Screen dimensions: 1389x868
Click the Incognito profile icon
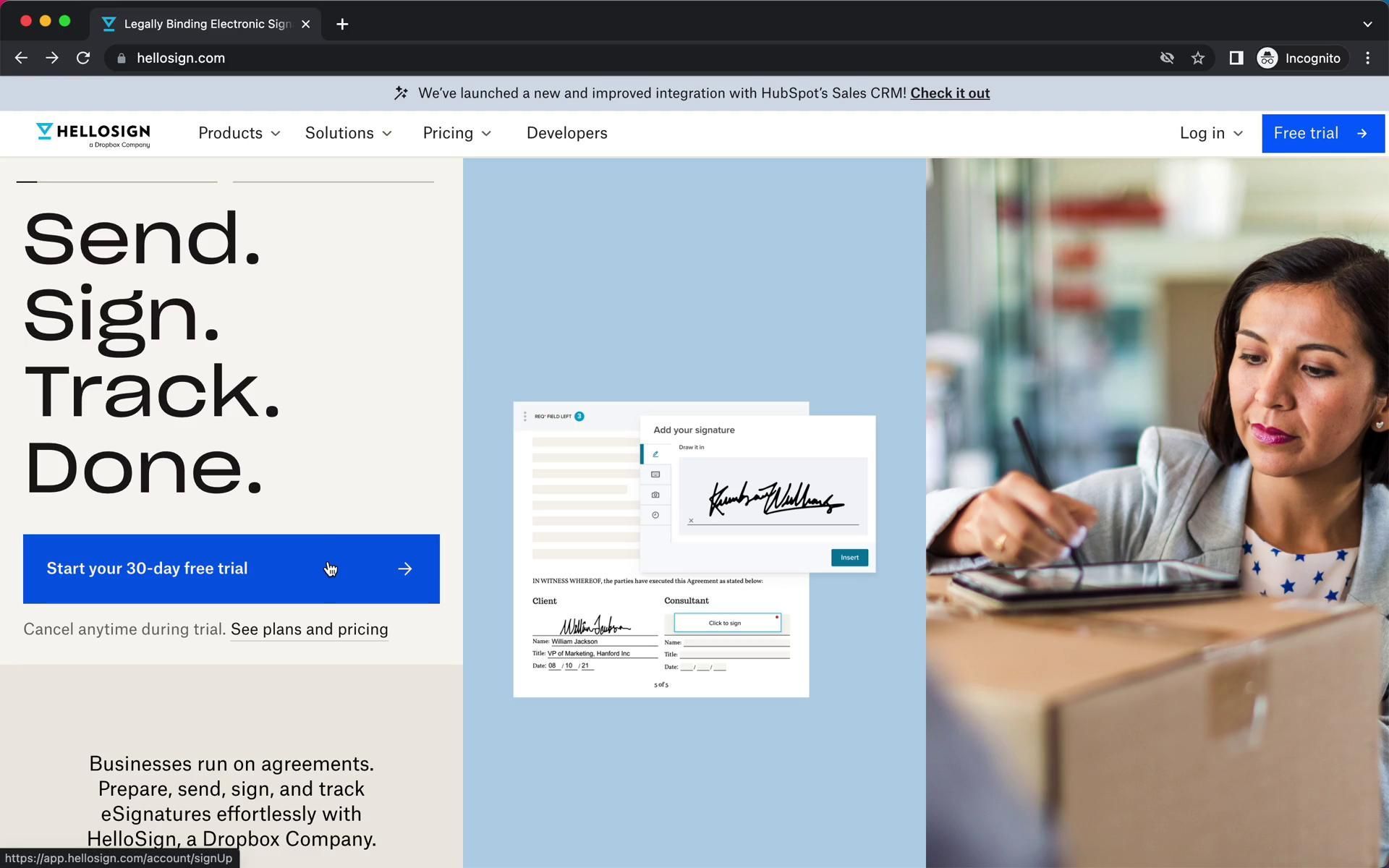coord(1267,58)
